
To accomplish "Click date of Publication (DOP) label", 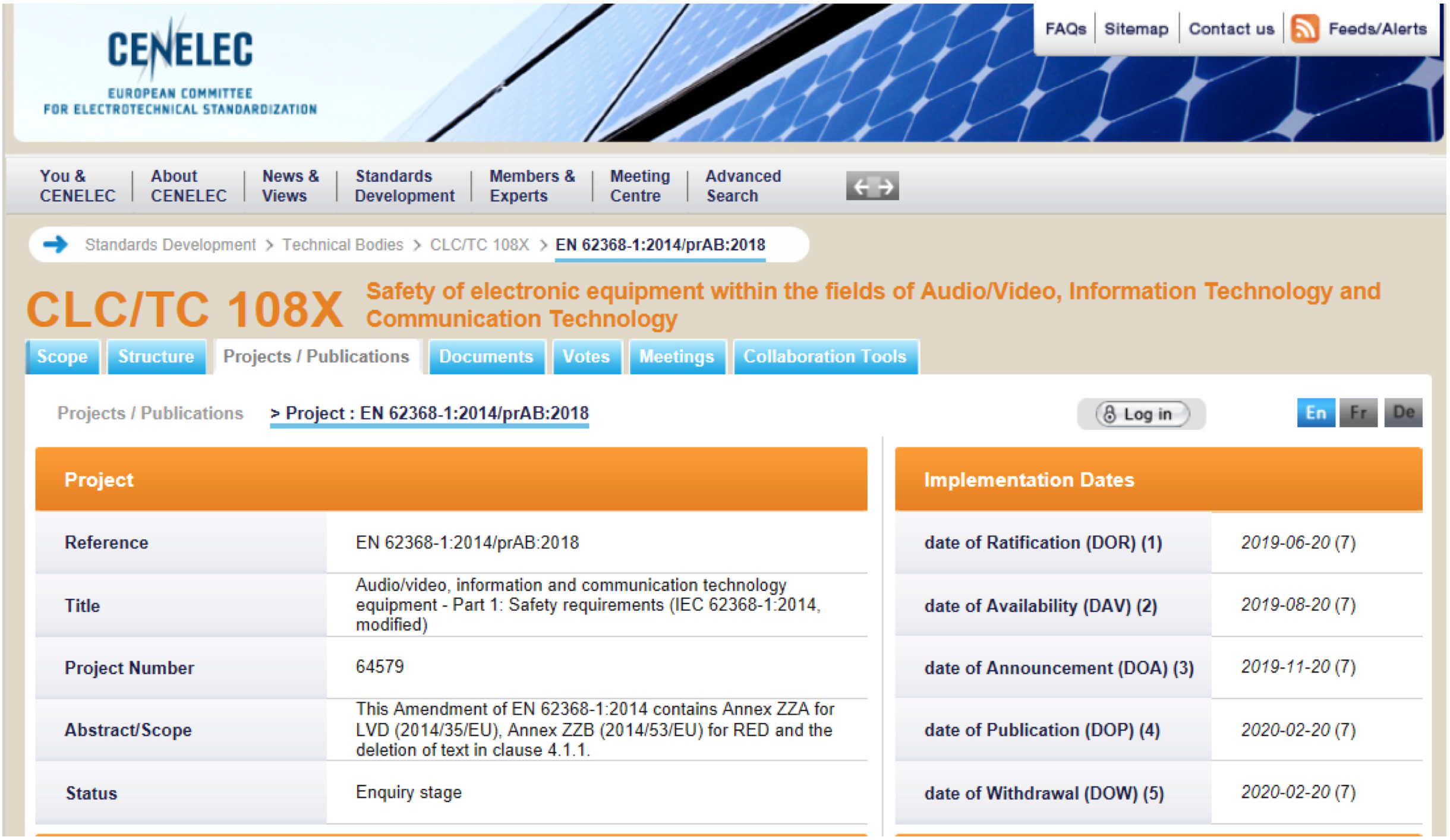I will (x=1042, y=730).
